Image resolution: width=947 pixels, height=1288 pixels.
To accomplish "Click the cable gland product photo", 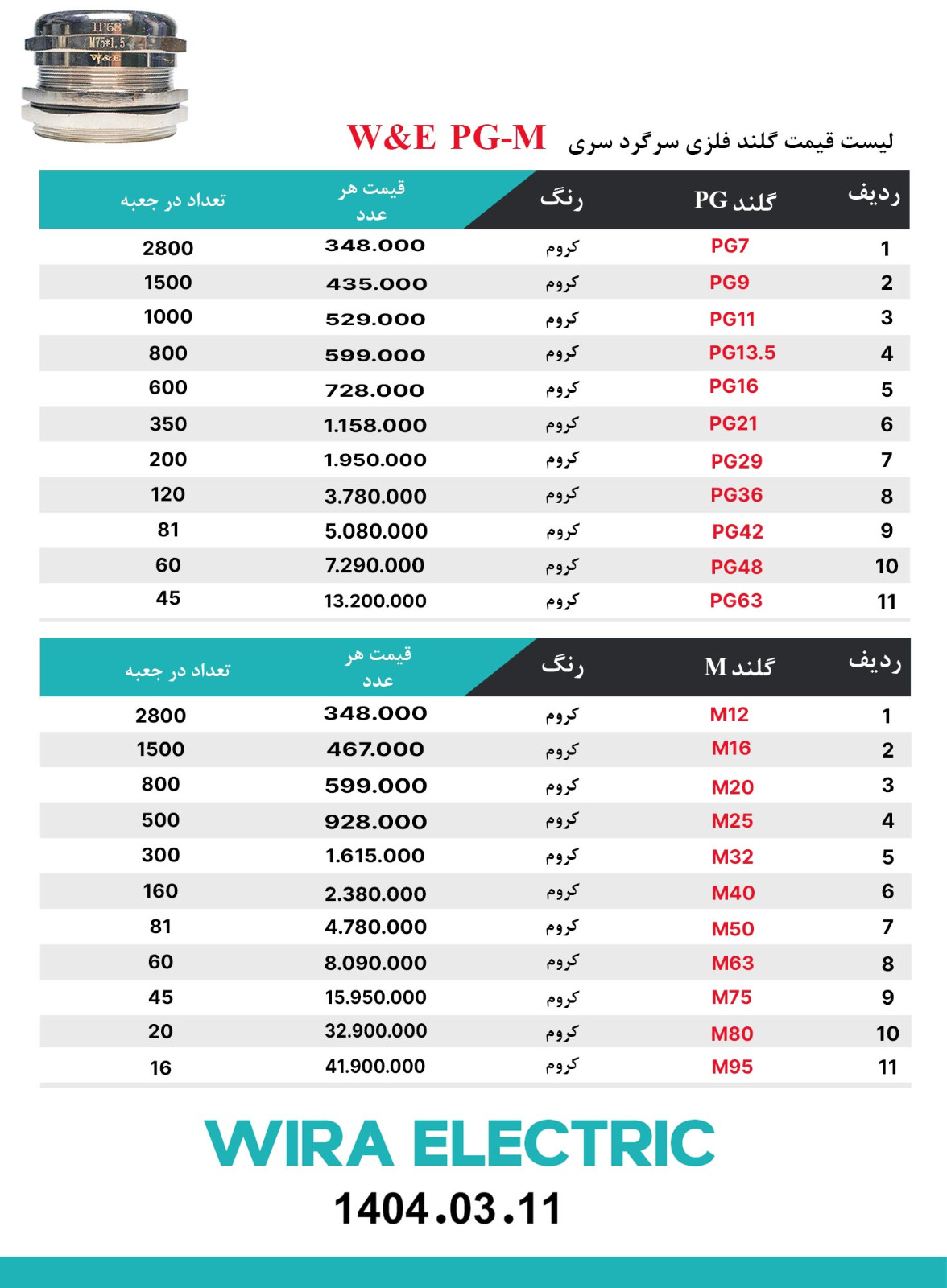I will coord(105,76).
